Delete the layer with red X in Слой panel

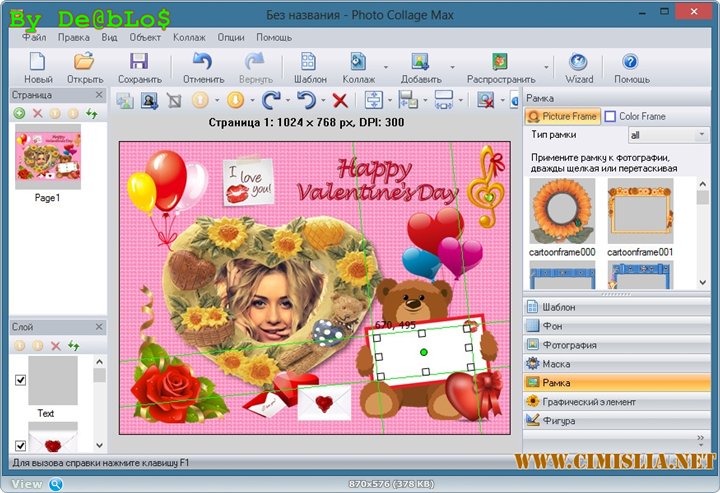(x=55, y=345)
